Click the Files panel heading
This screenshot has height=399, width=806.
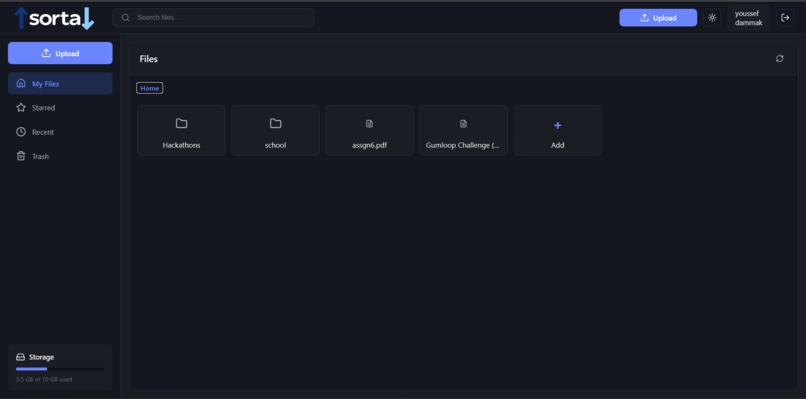[x=149, y=59]
